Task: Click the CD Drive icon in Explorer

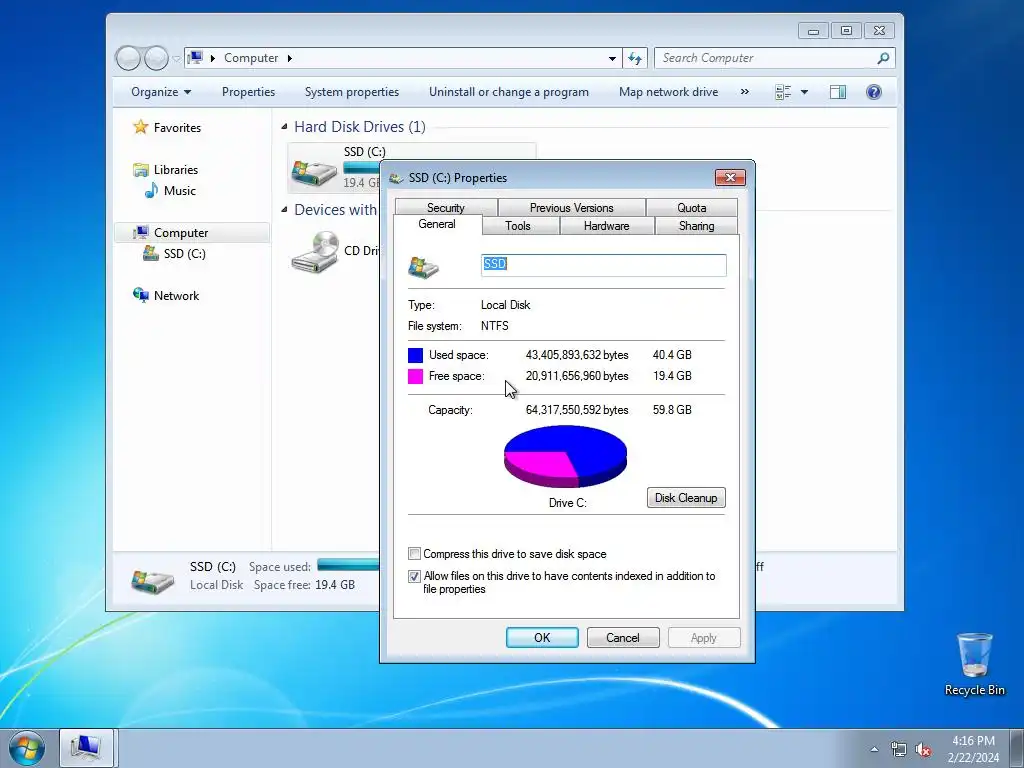Action: point(315,252)
